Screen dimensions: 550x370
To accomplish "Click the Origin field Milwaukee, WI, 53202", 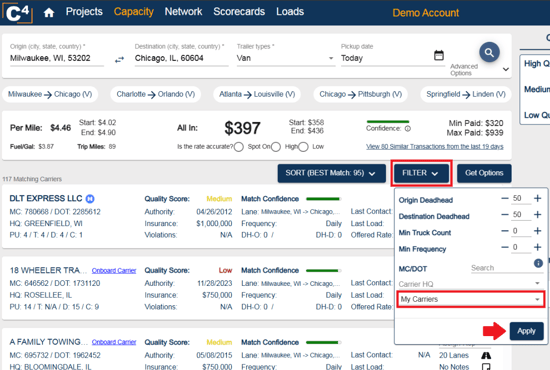I will [57, 58].
